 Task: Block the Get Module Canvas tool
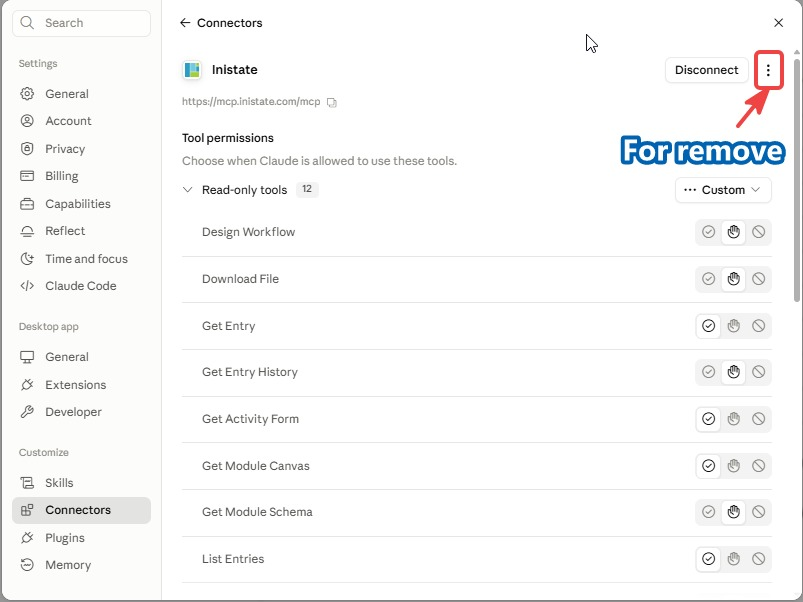point(758,466)
